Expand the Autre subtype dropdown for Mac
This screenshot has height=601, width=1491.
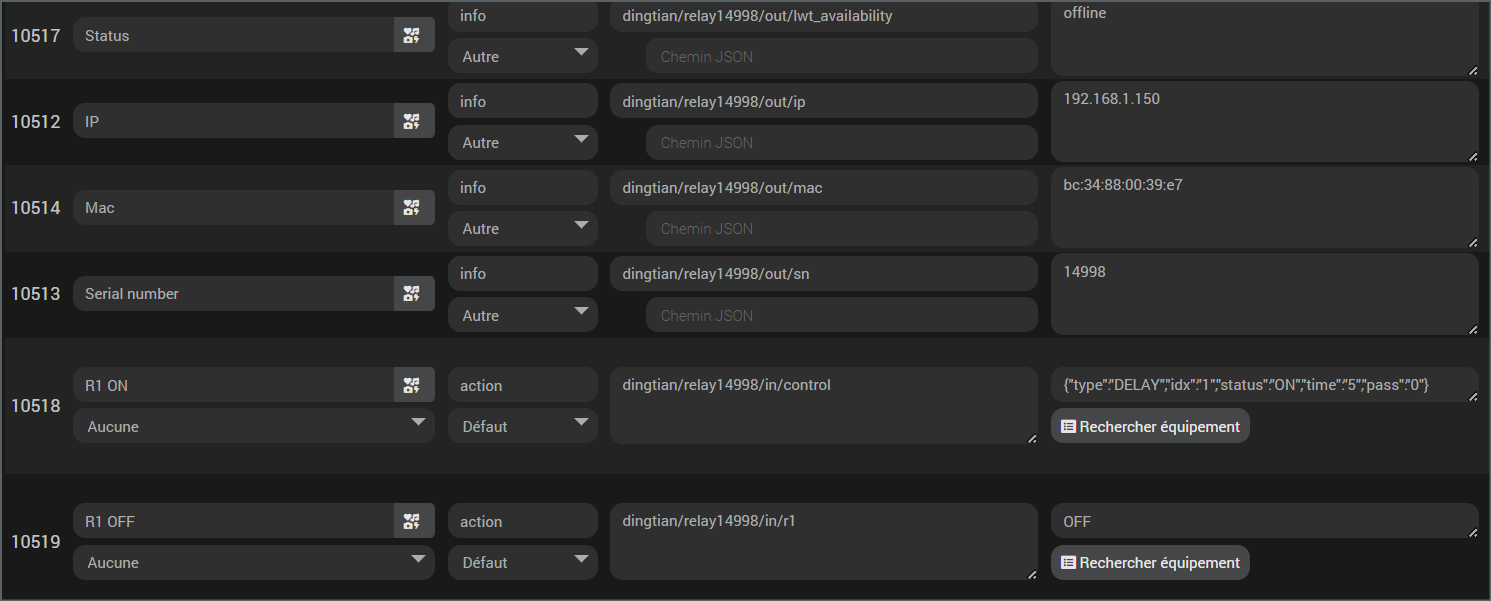pos(522,229)
